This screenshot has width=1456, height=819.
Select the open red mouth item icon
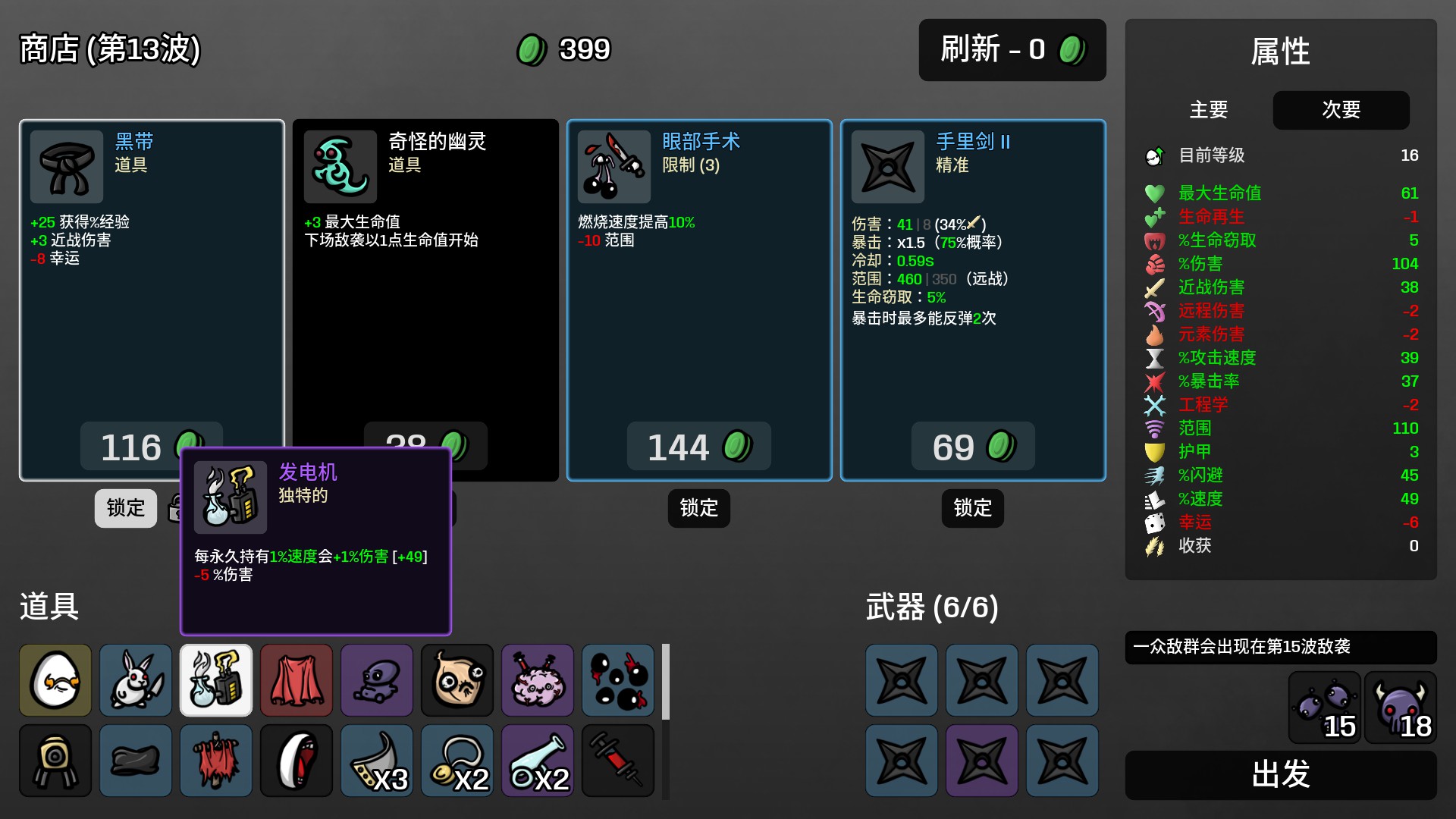pyautogui.click(x=297, y=761)
